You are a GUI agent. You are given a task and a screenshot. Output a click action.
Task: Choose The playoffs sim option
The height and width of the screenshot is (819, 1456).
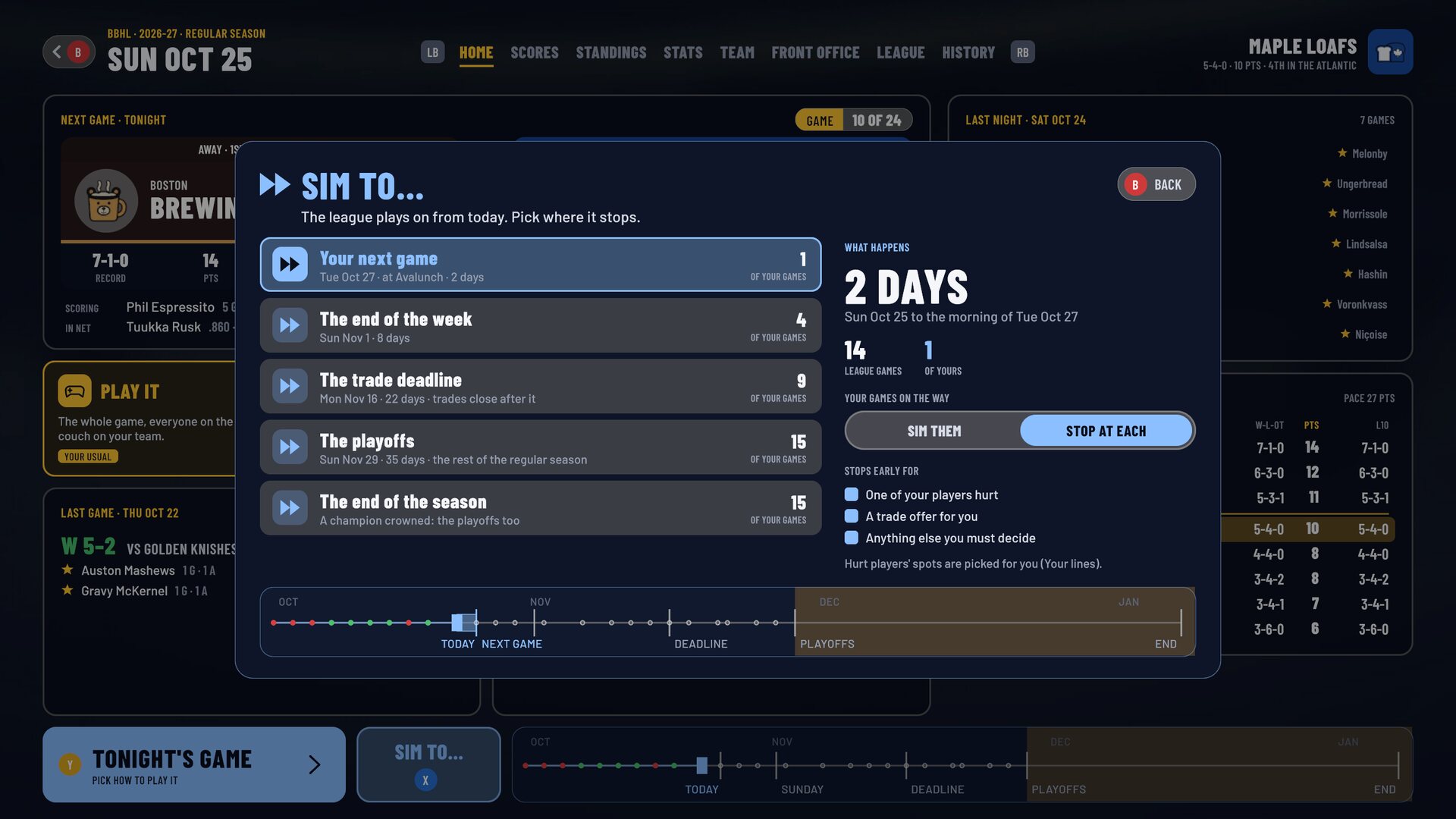click(x=541, y=447)
